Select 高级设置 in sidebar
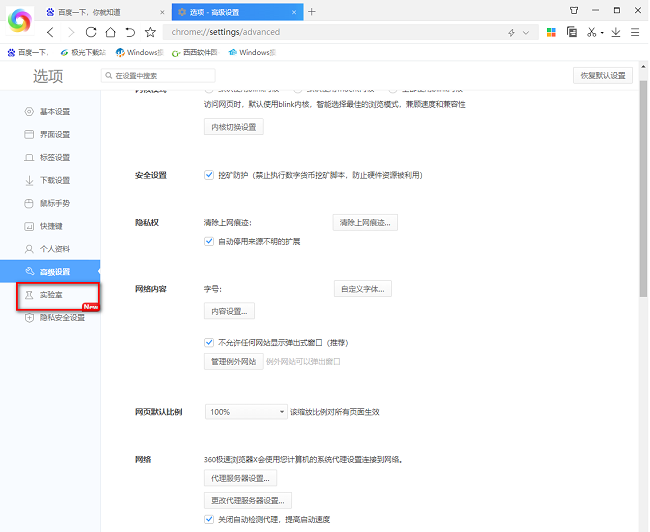650x532 pixels. [50, 272]
